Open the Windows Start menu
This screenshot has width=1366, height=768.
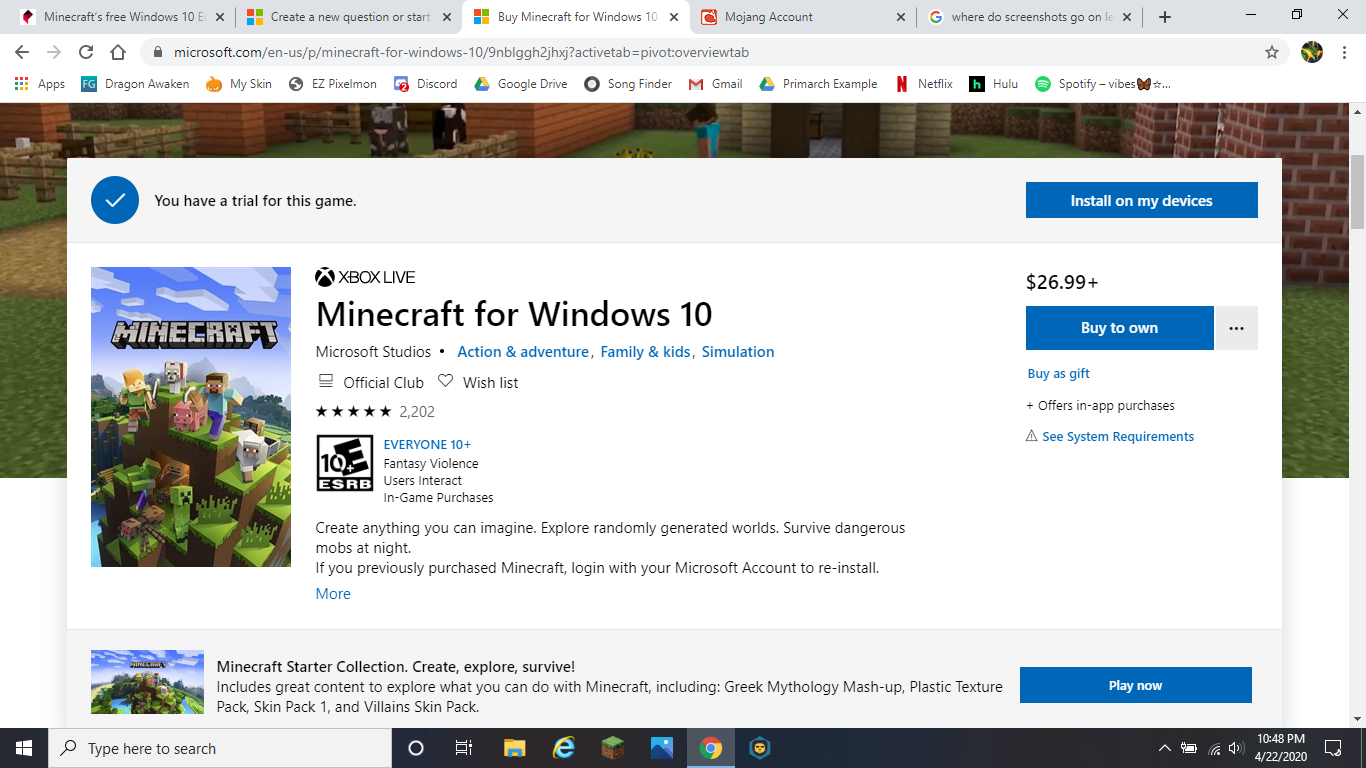click(x=24, y=748)
